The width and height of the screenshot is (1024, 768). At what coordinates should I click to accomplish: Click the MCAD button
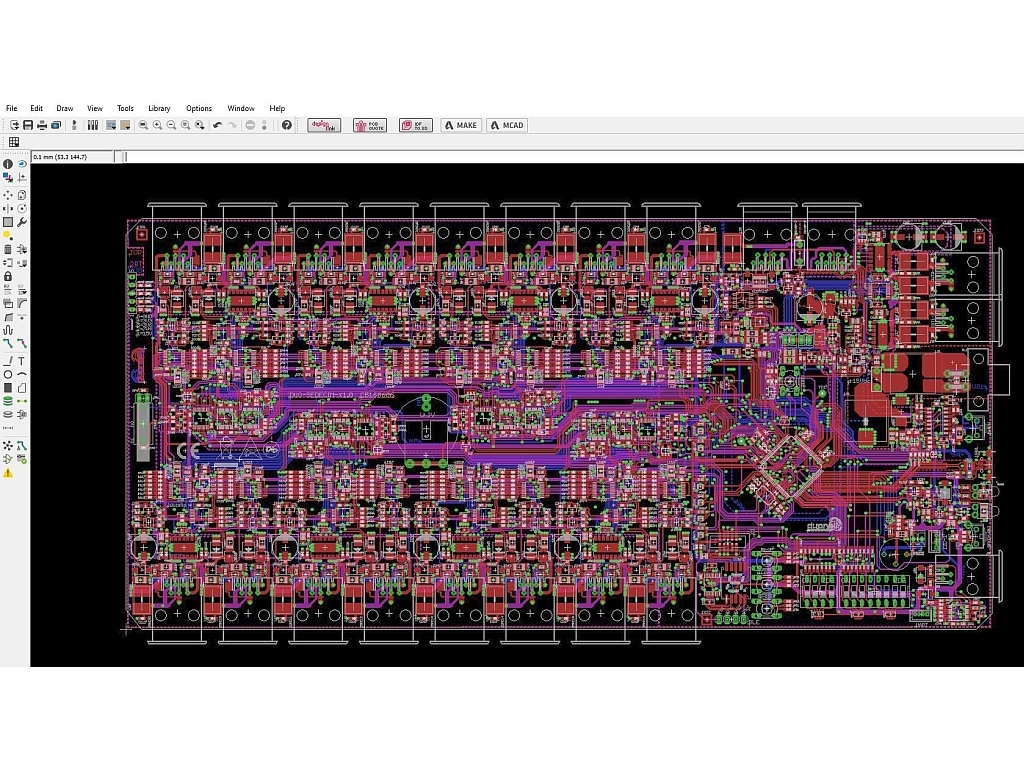click(x=507, y=125)
